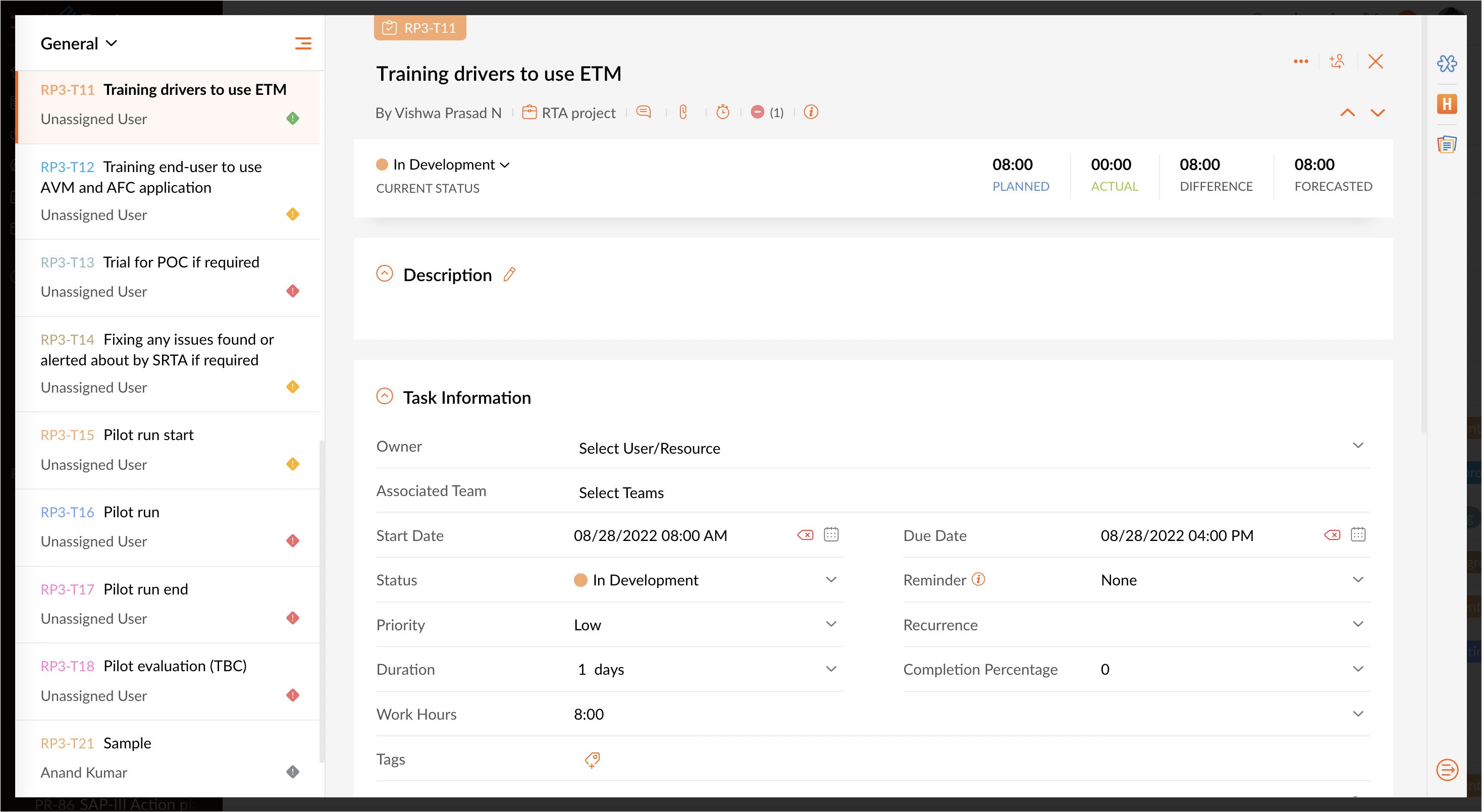Open Start Date calendar picker

(x=831, y=535)
